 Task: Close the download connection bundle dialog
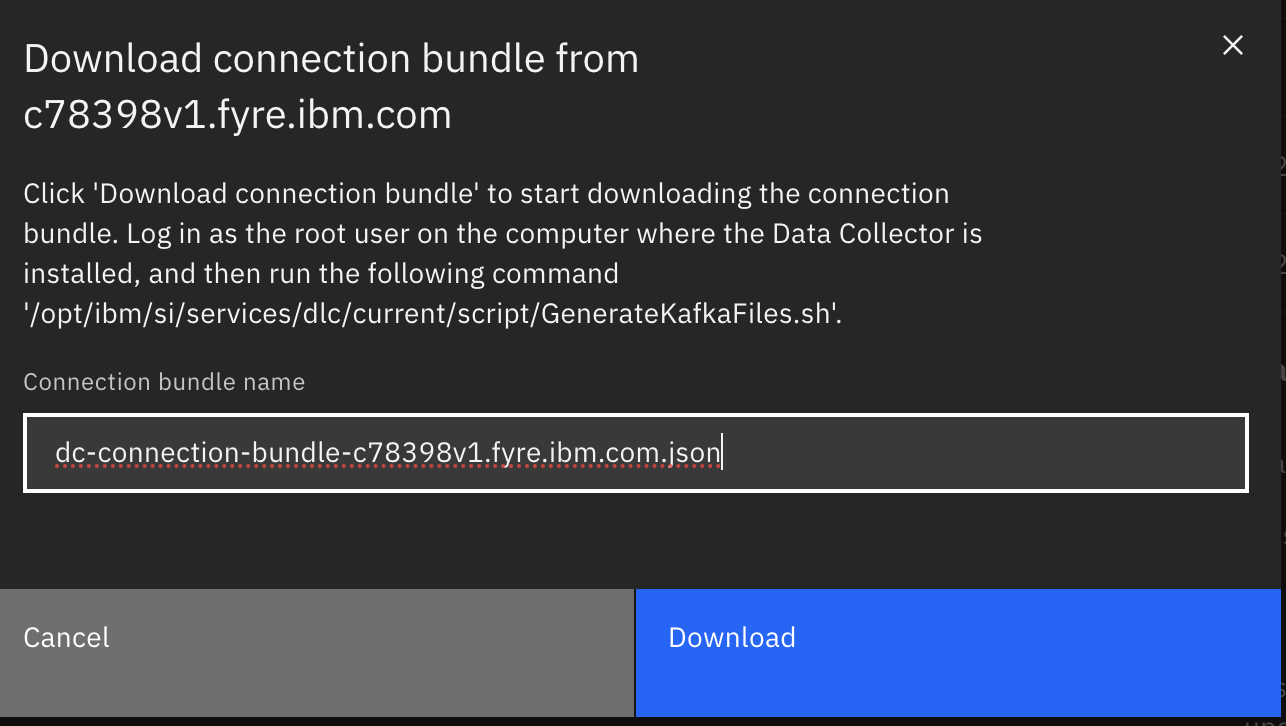tap(1233, 45)
